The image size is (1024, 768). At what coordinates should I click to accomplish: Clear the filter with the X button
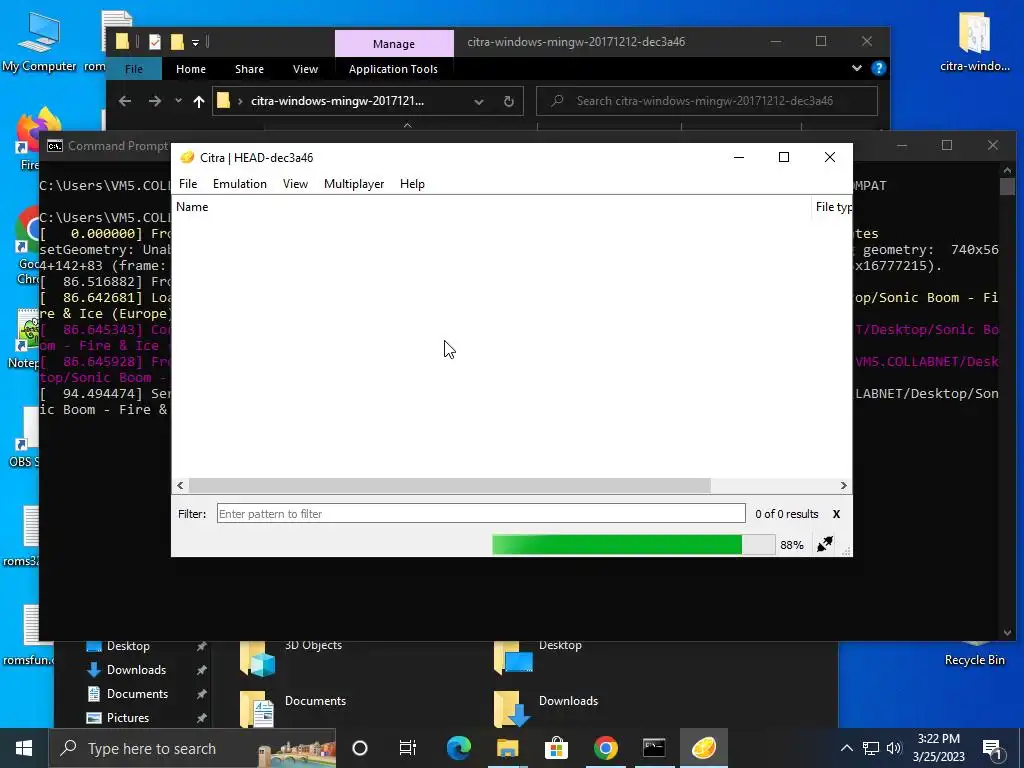point(836,514)
